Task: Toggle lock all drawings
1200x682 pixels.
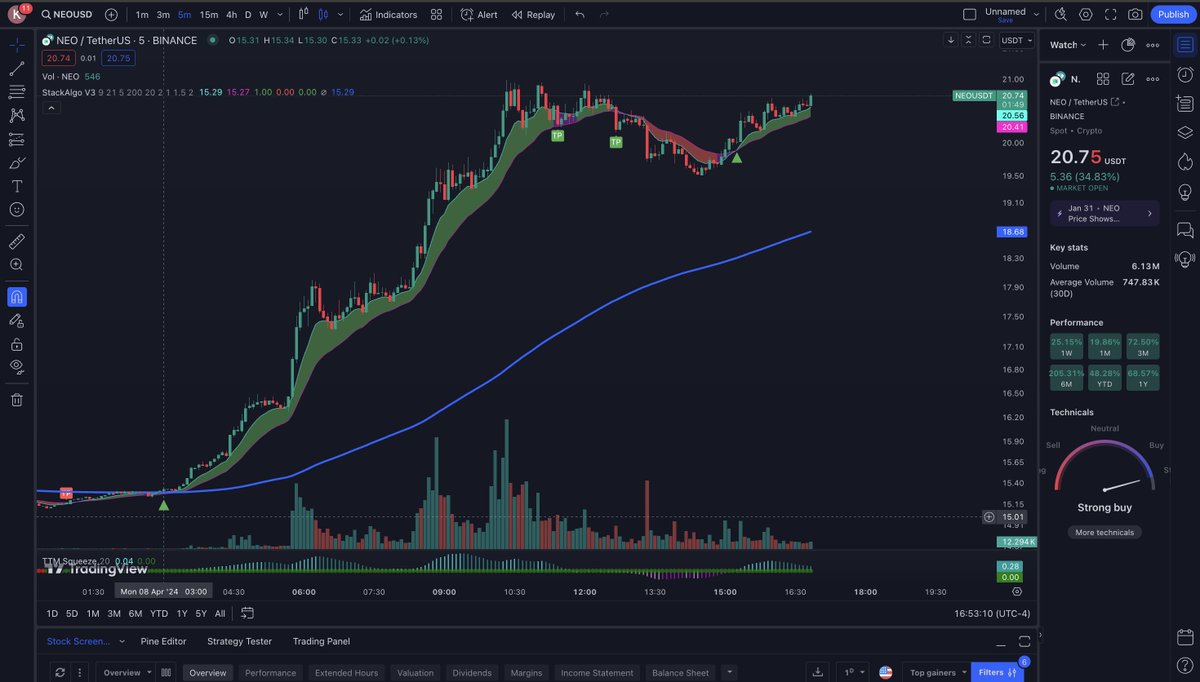Action: coord(17,344)
